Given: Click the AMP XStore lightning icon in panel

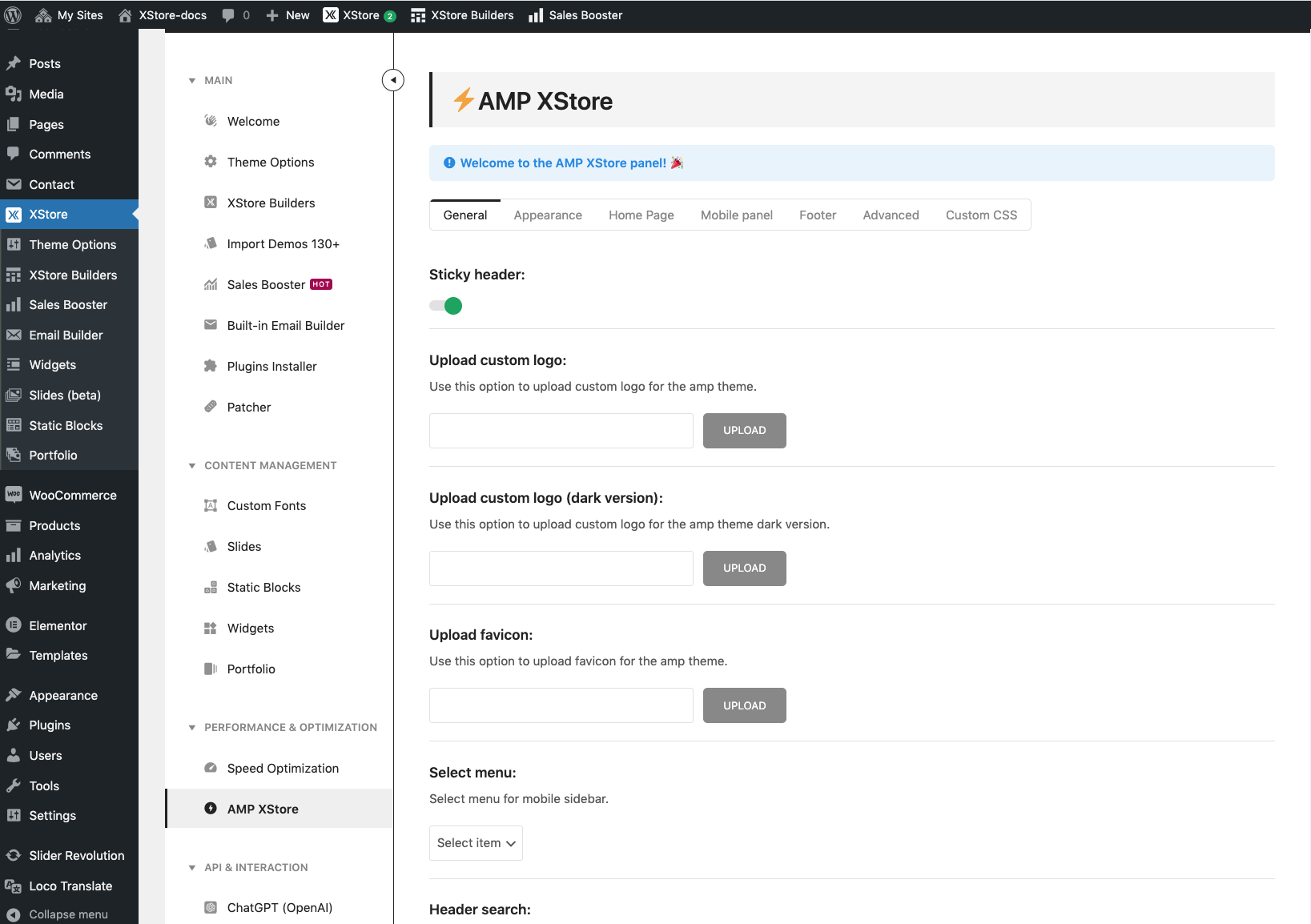Looking at the screenshot, I should (211, 809).
